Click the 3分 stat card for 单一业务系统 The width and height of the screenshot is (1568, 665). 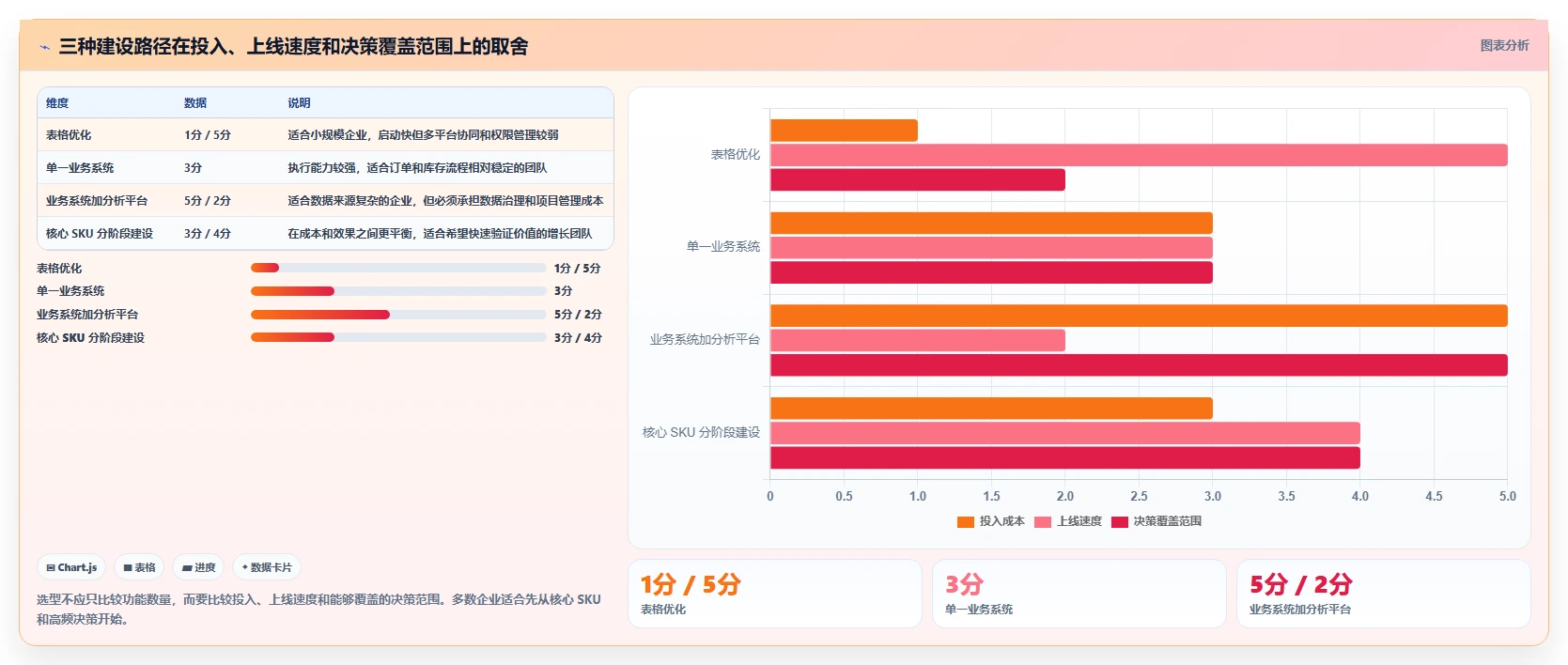click(1079, 594)
